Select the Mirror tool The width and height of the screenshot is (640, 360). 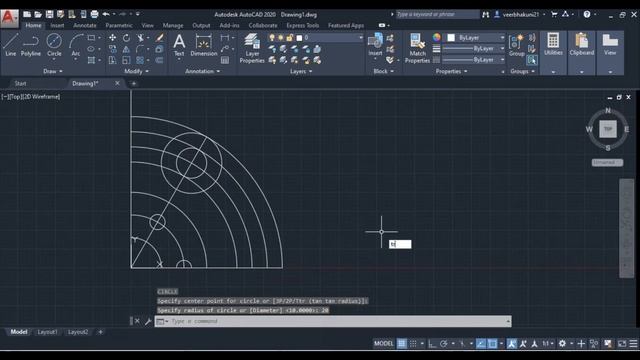(127, 49)
